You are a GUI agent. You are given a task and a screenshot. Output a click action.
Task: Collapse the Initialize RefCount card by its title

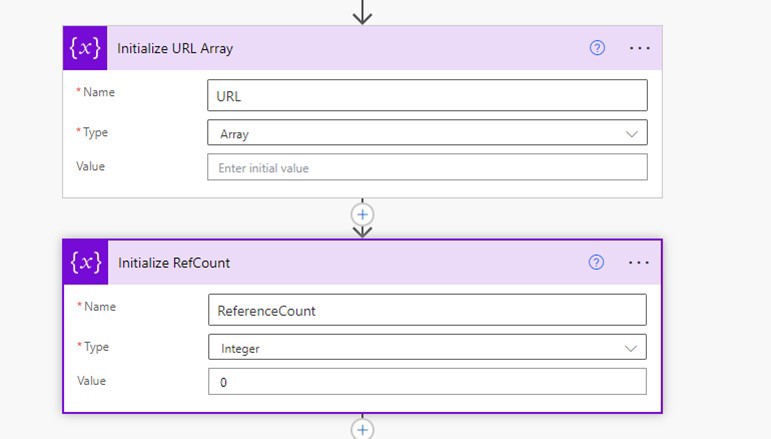174,263
